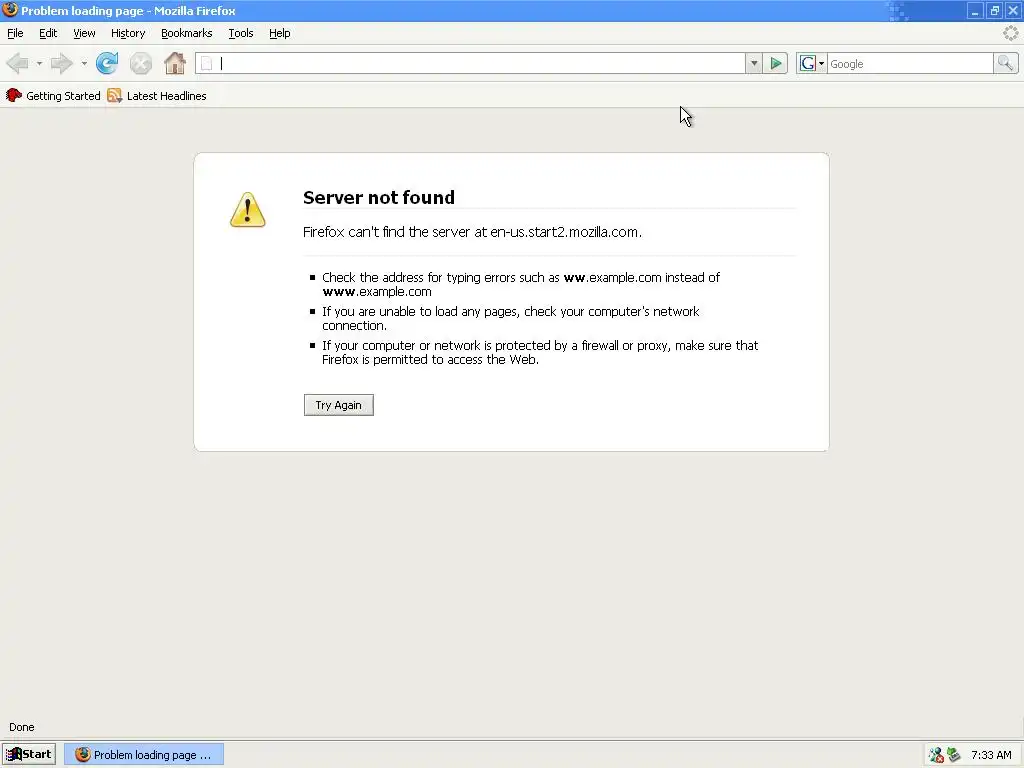This screenshot has height=768, width=1024.
Task: Open the Help menu
Action: coord(280,33)
